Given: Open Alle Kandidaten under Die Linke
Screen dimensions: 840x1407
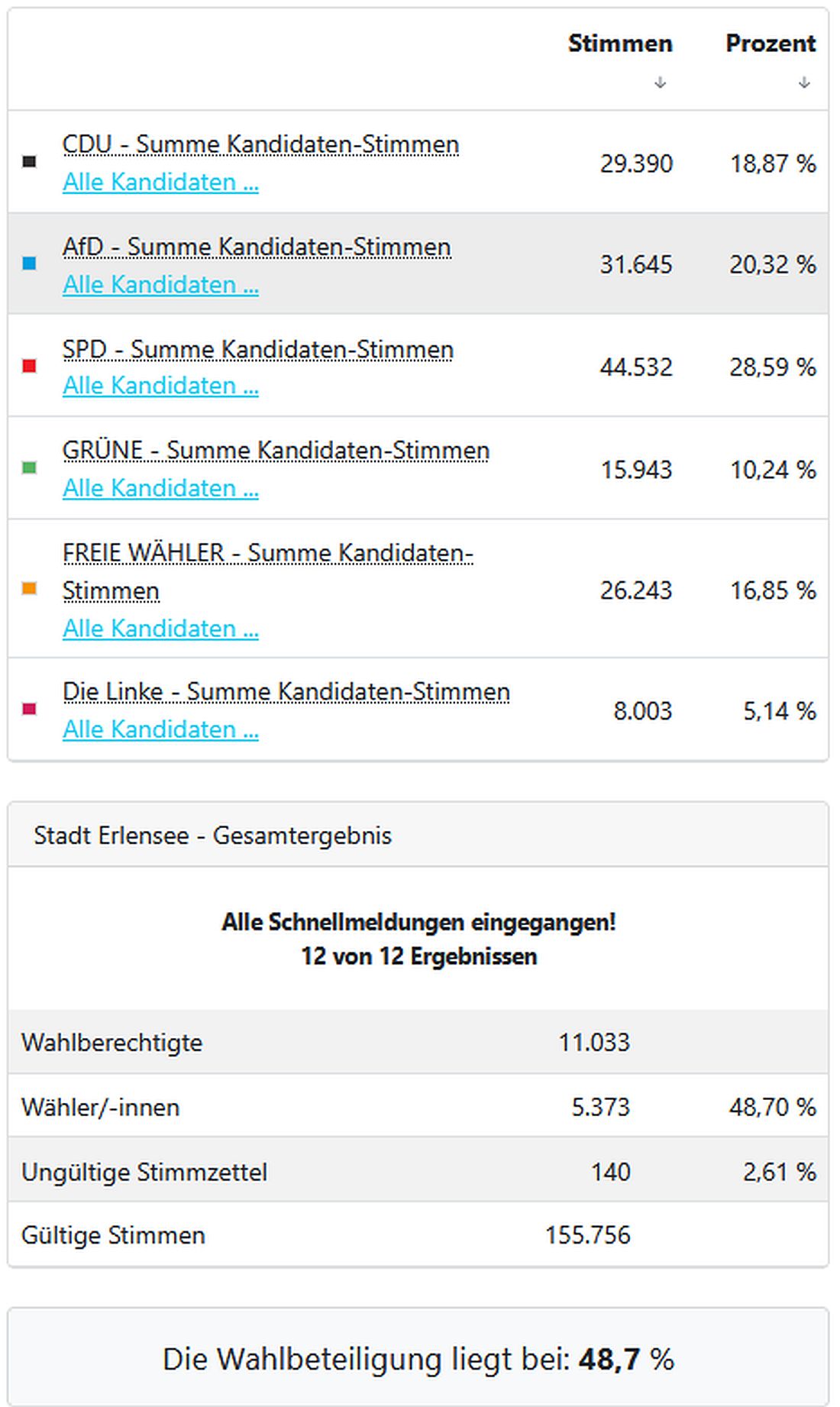Looking at the screenshot, I should [160, 729].
